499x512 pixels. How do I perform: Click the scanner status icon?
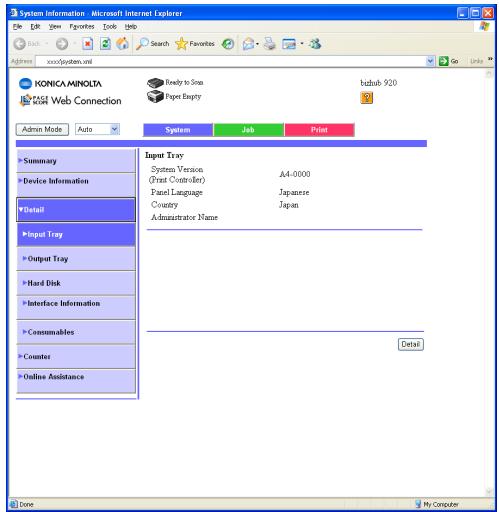coord(155,82)
